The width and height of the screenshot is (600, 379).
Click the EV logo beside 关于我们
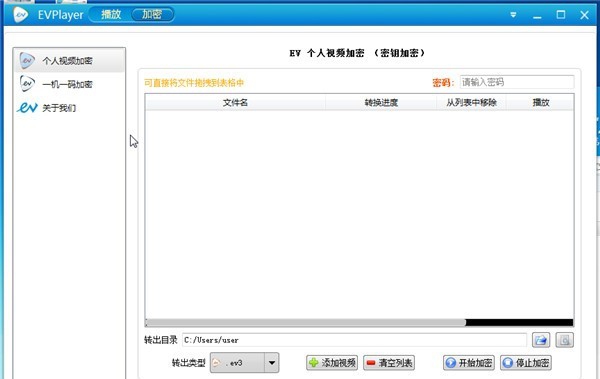coord(27,108)
